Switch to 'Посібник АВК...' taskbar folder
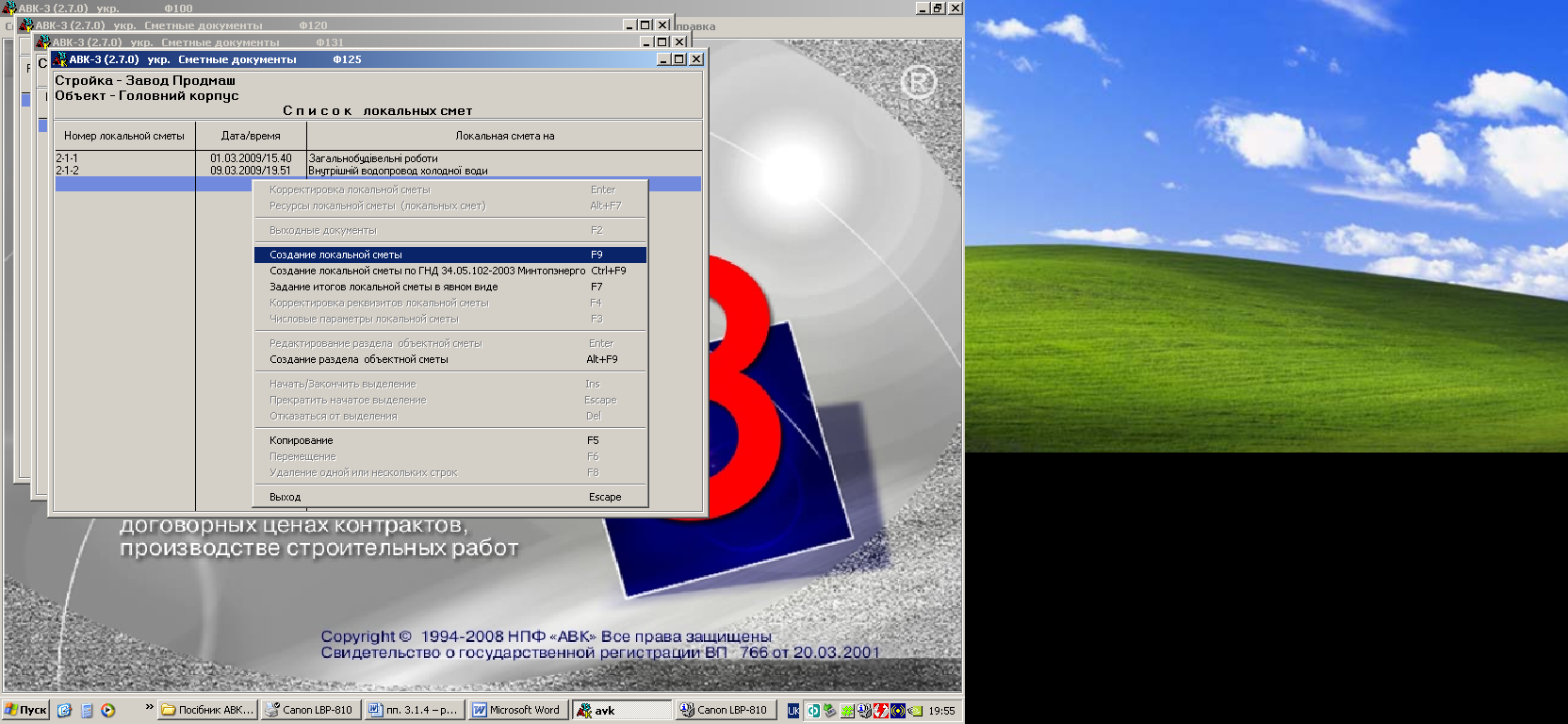Viewport: 1568px width, 724px height. pyautogui.click(x=207, y=710)
